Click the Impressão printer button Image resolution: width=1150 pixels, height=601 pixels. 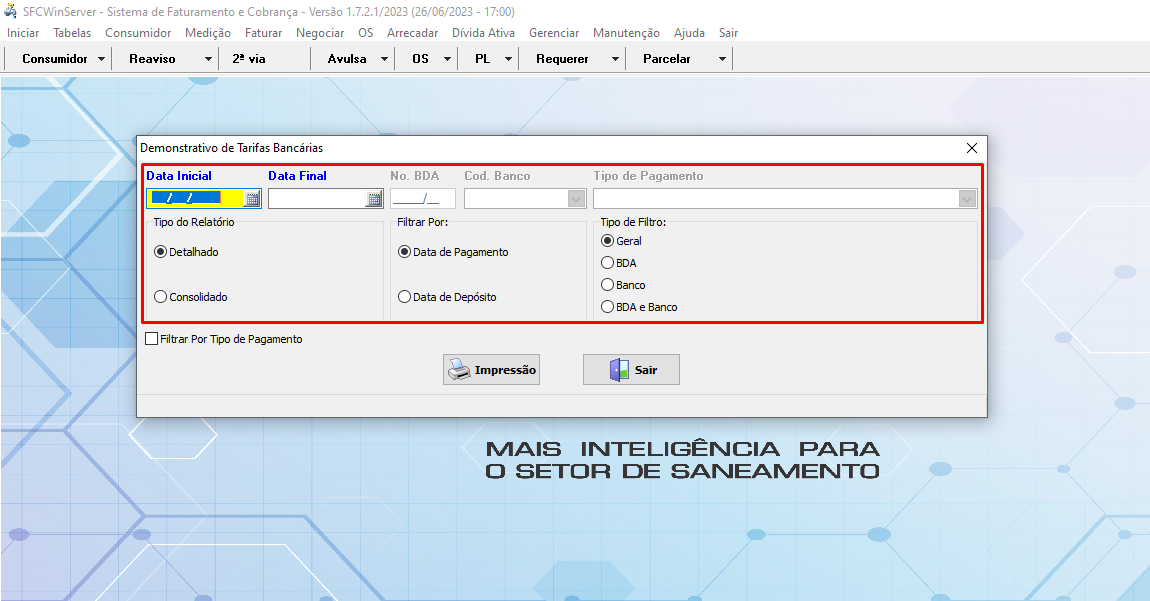pyautogui.click(x=491, y=370)
